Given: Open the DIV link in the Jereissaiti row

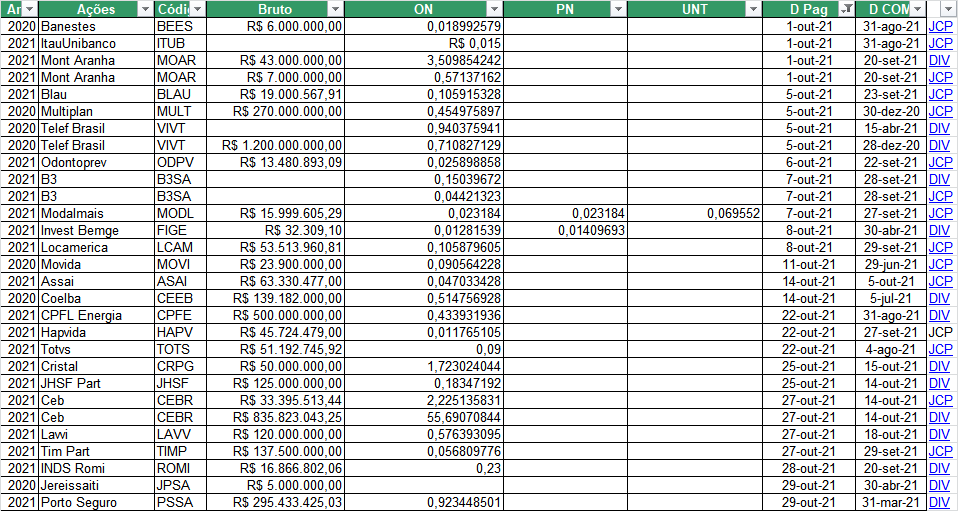Looking at the screenshot, I should coord(939,485).
